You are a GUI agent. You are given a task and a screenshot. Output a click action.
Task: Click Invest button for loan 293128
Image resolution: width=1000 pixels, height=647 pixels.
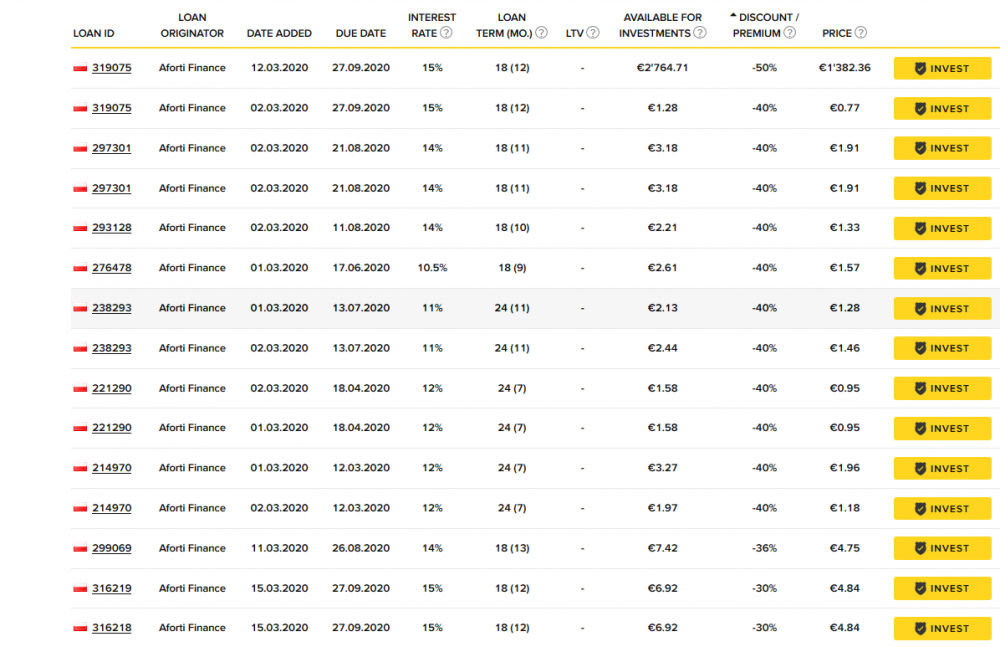click(x=942, y=229)
